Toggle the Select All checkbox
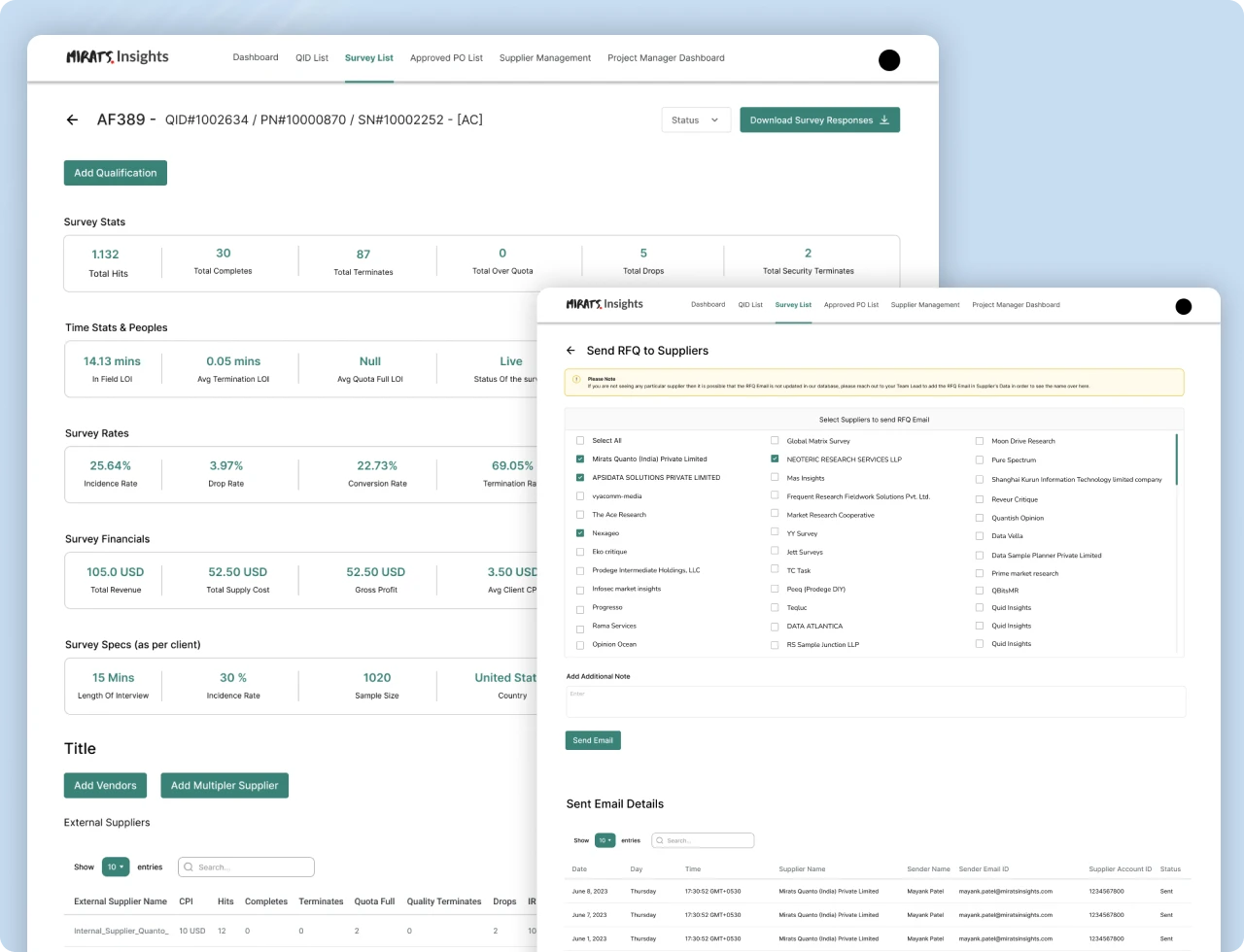The width and height of the screenshot is (1244, 952). point(580,440)
